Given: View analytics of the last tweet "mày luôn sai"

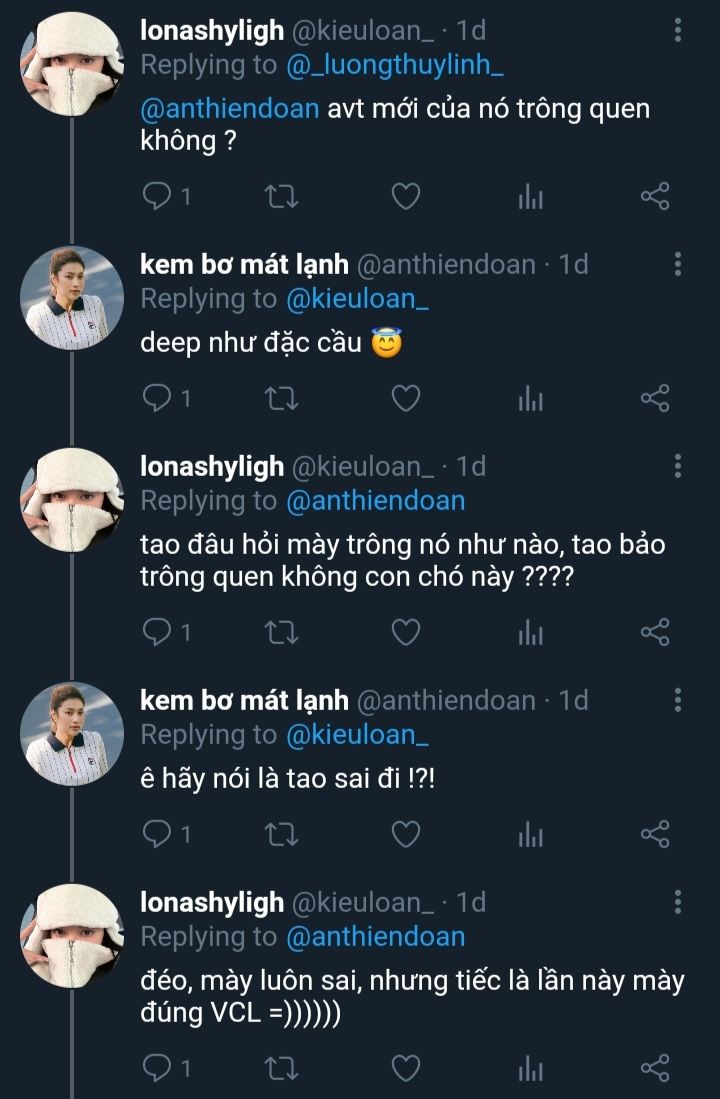Looking at the screenshot, I should (x=530, y=1068).
